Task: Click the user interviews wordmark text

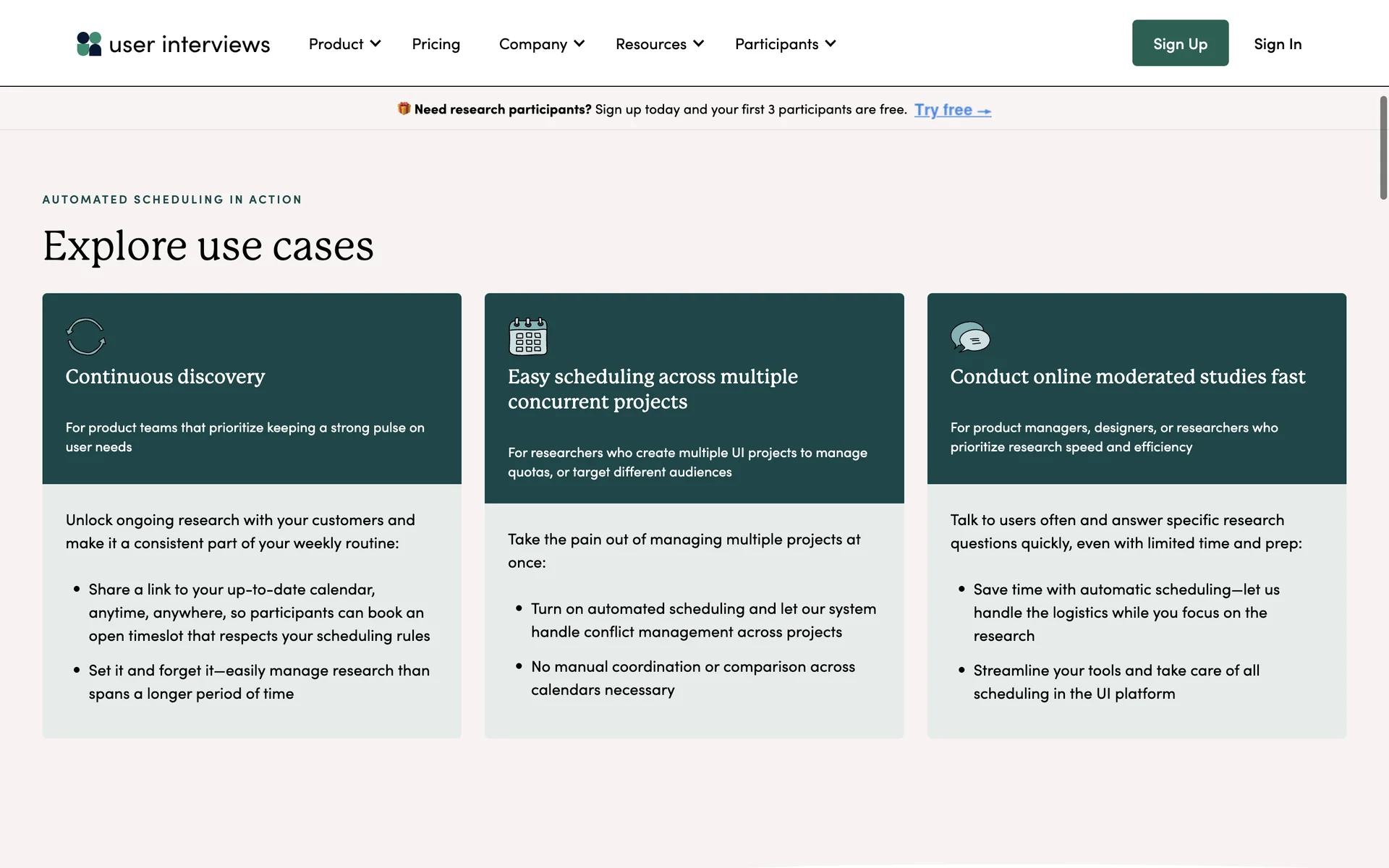Action: tap(190, 44)
